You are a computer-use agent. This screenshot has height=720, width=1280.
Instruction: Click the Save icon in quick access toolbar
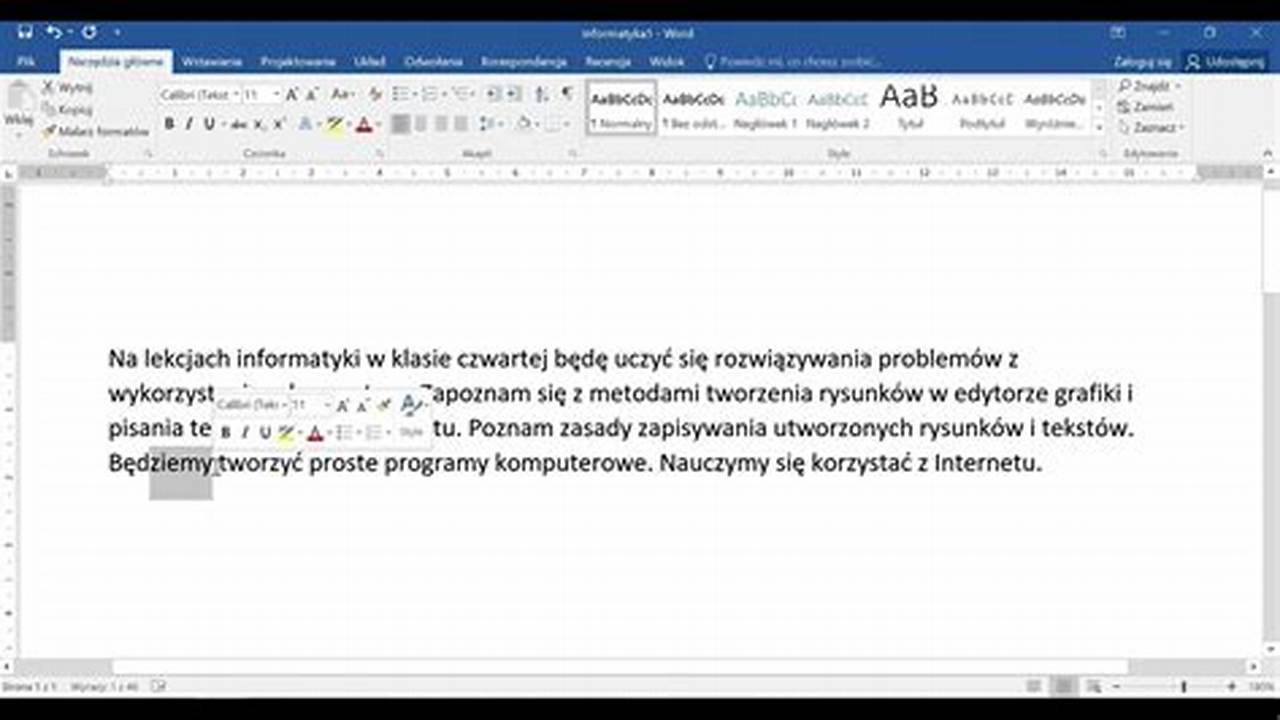point(24,32)
